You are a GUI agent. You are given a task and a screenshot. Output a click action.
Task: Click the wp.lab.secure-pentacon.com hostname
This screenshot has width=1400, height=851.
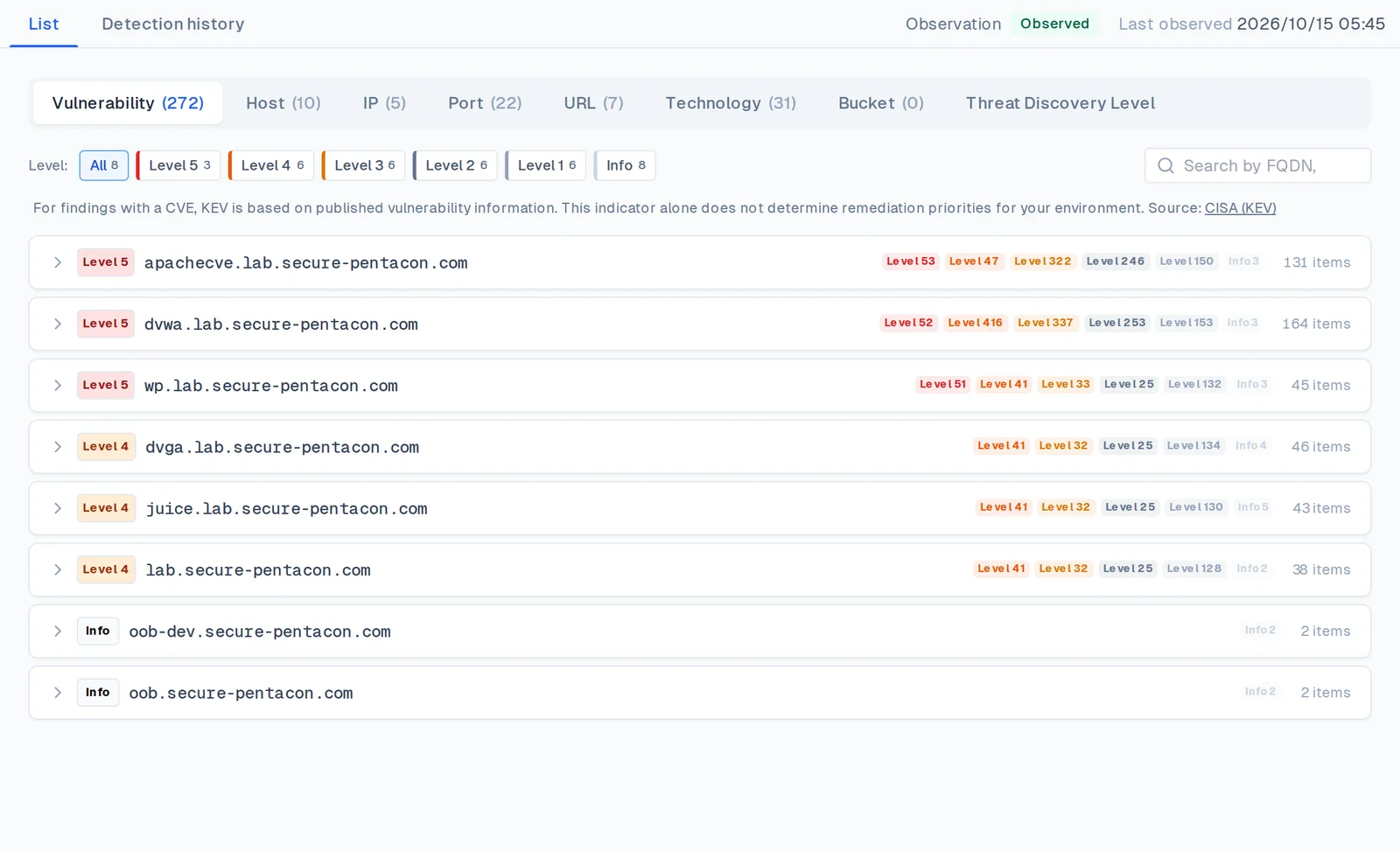tap(271, 386)
